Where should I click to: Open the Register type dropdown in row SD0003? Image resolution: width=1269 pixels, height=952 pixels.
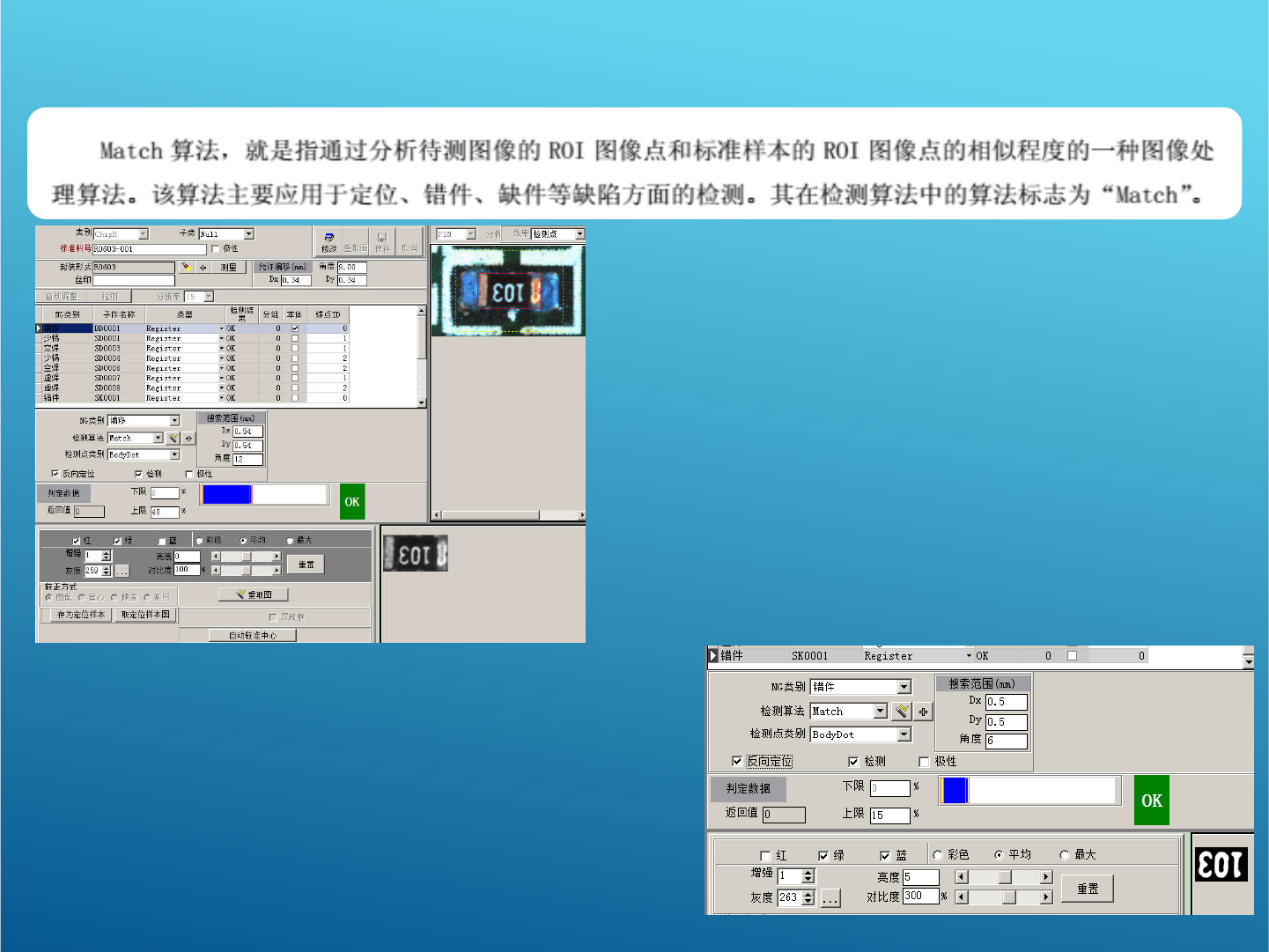point(222,349)
